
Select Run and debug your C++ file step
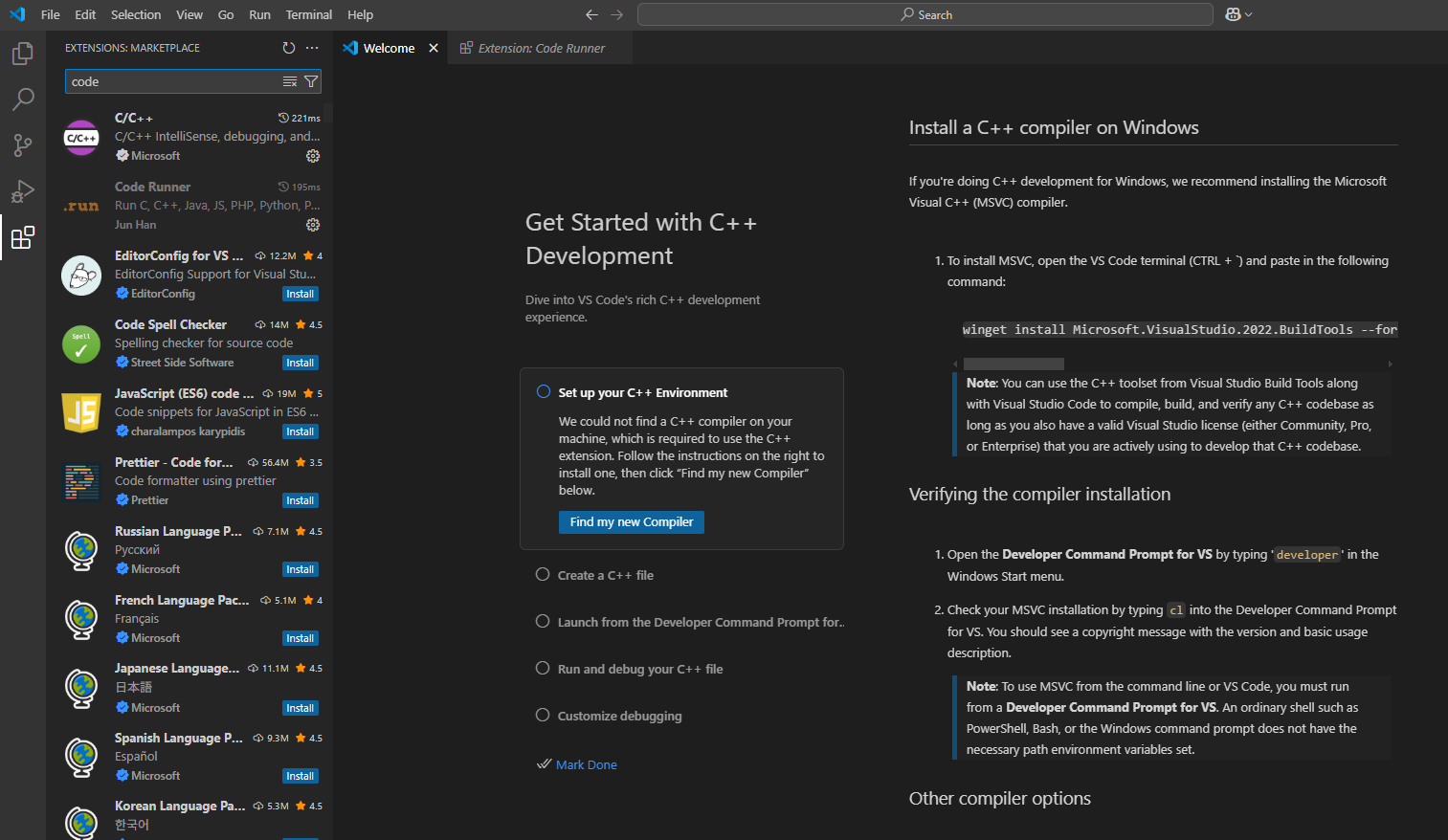click(x=629, y=669)
